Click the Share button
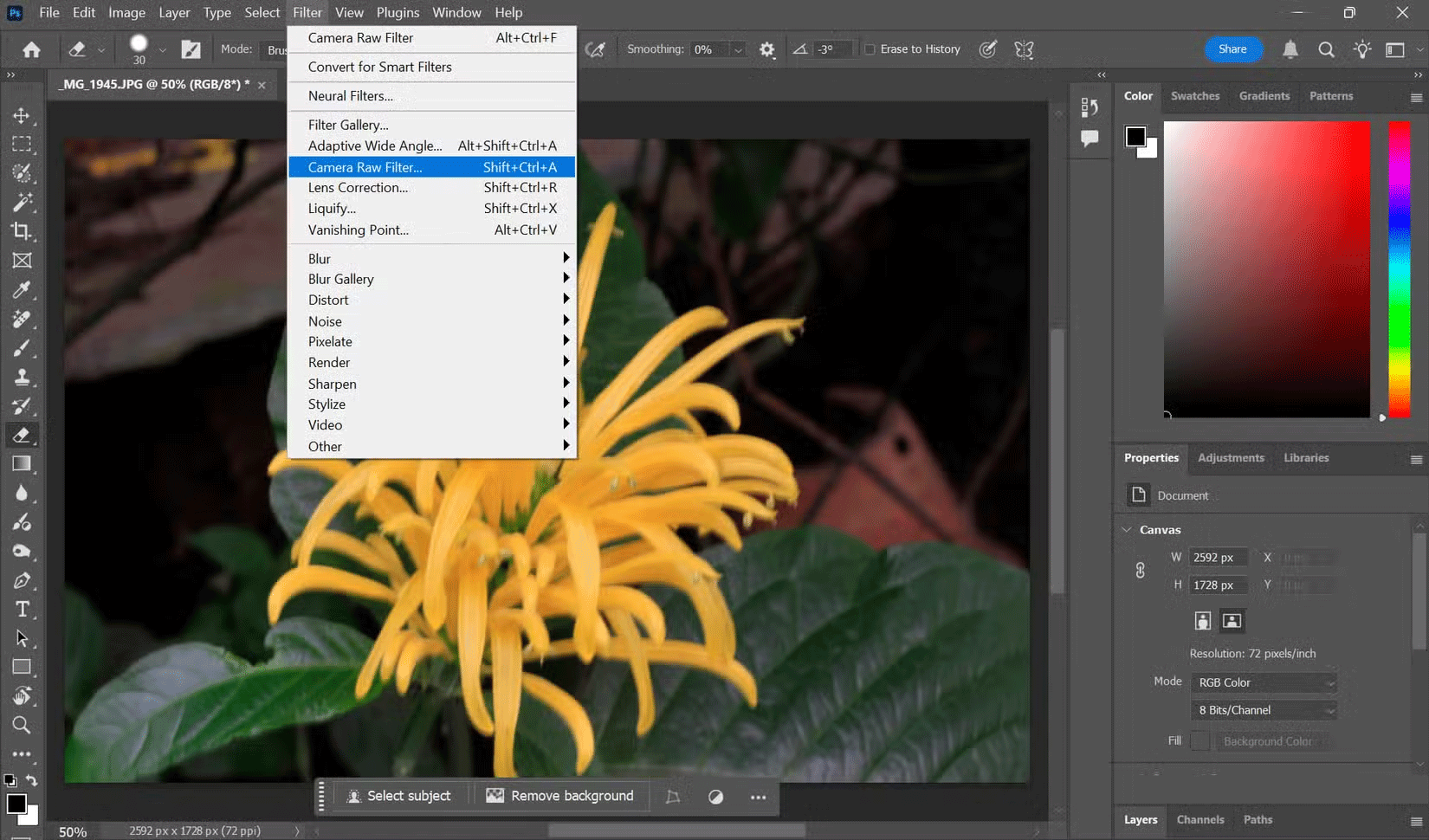Viewport: 1429px width, 840px height. pyautogui.click(x=1232, y=49)
